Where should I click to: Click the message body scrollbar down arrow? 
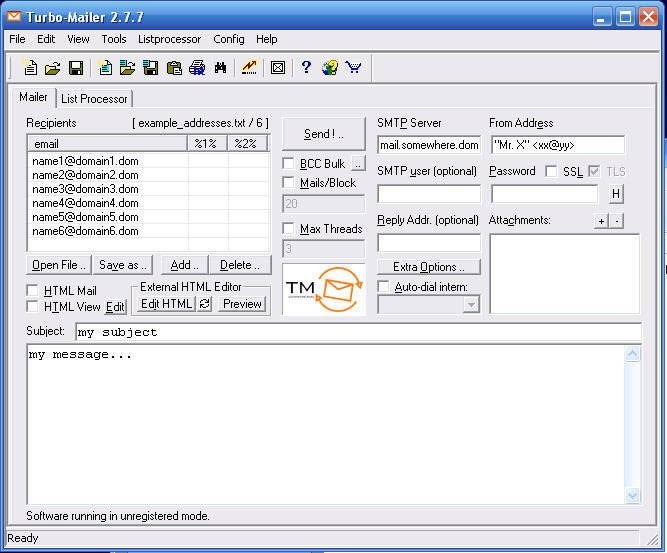tap(632, 495)
